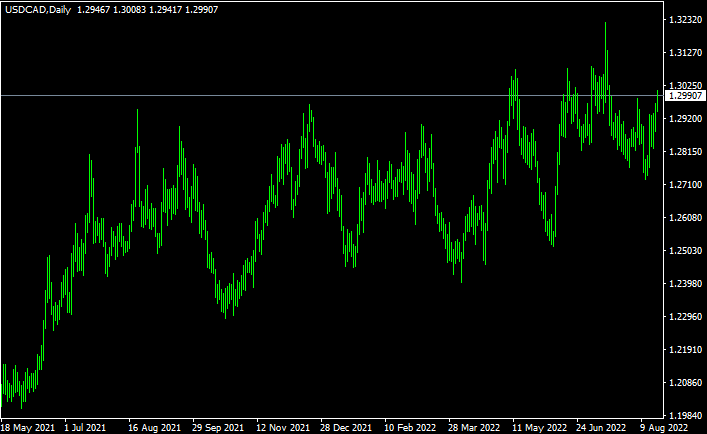Click the 10 Feb 2022 date label
Viewport: 707px width, 434px height.
(410, 427)
